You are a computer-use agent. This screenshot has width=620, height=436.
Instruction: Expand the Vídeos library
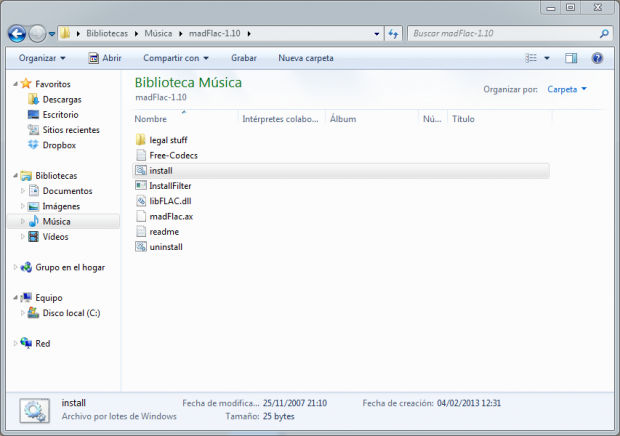[23, 237]
